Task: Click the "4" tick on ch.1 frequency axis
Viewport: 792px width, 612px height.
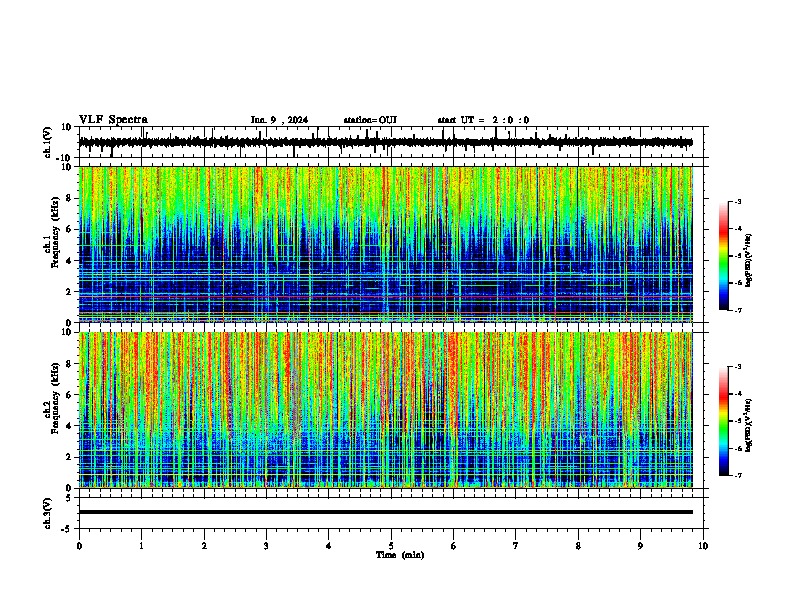Action: (x=70, y=261)
